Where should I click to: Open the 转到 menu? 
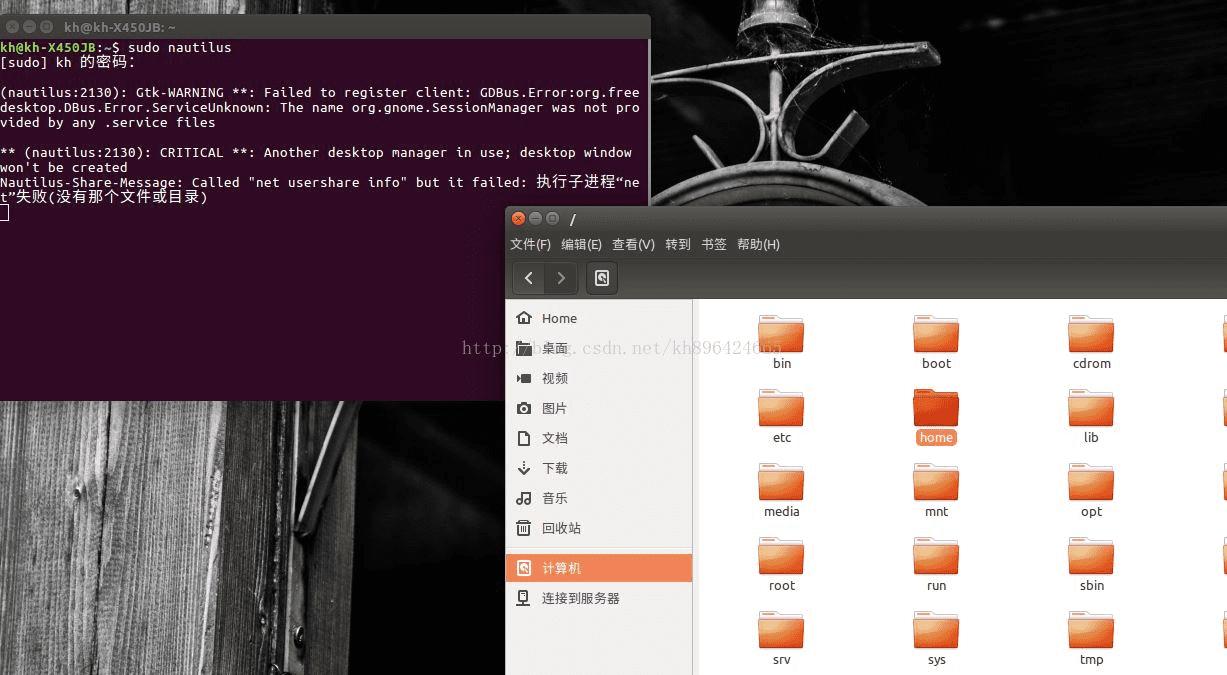pos(678,244)
